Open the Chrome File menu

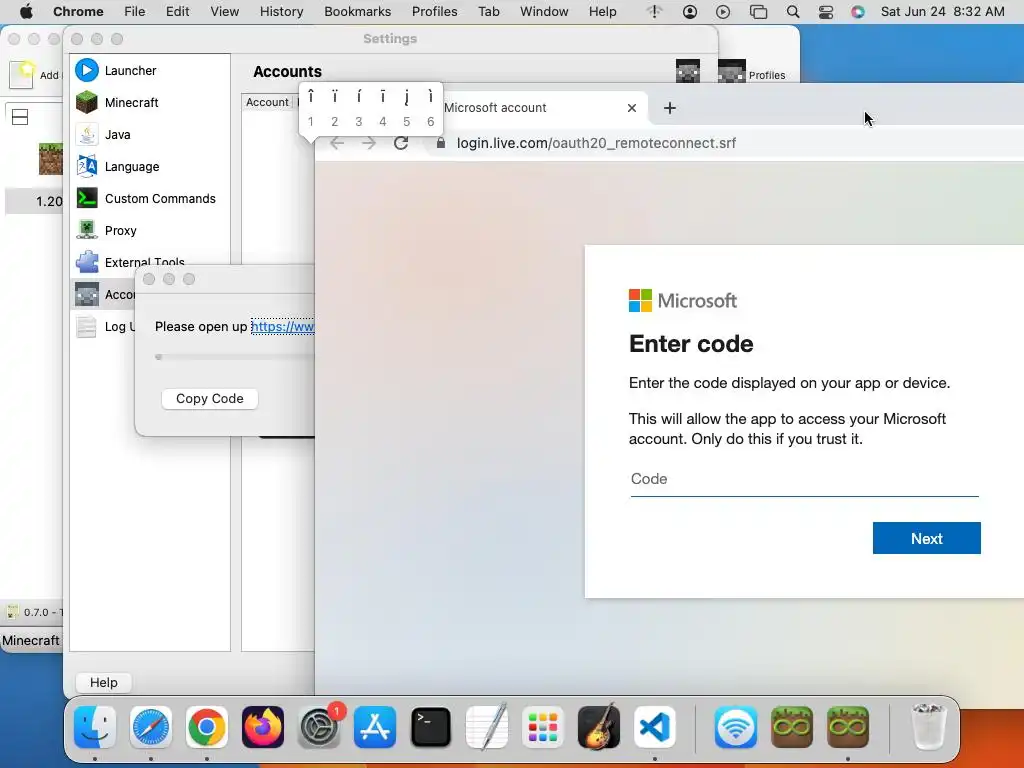point(135,12)
